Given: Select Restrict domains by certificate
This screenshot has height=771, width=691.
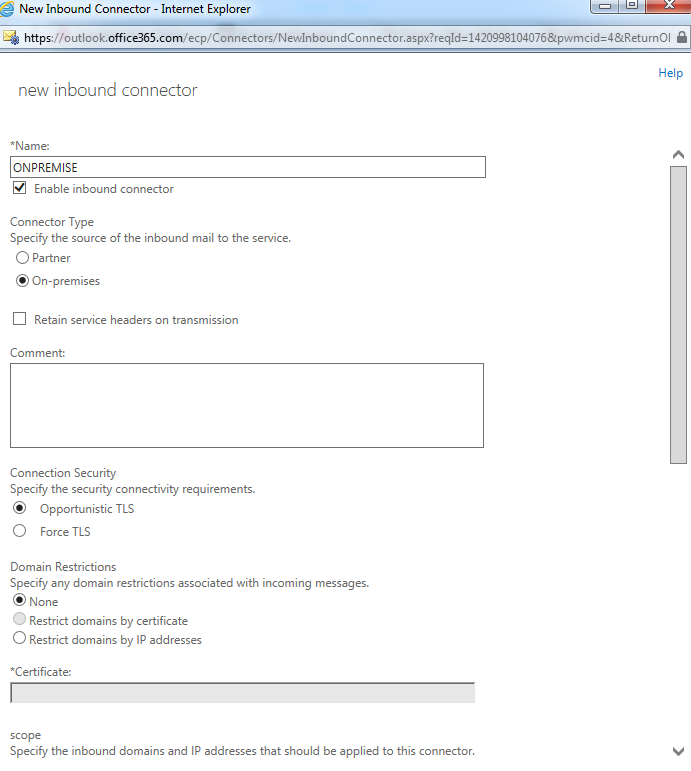Looking at the screenshot, I should pos(19,619).
